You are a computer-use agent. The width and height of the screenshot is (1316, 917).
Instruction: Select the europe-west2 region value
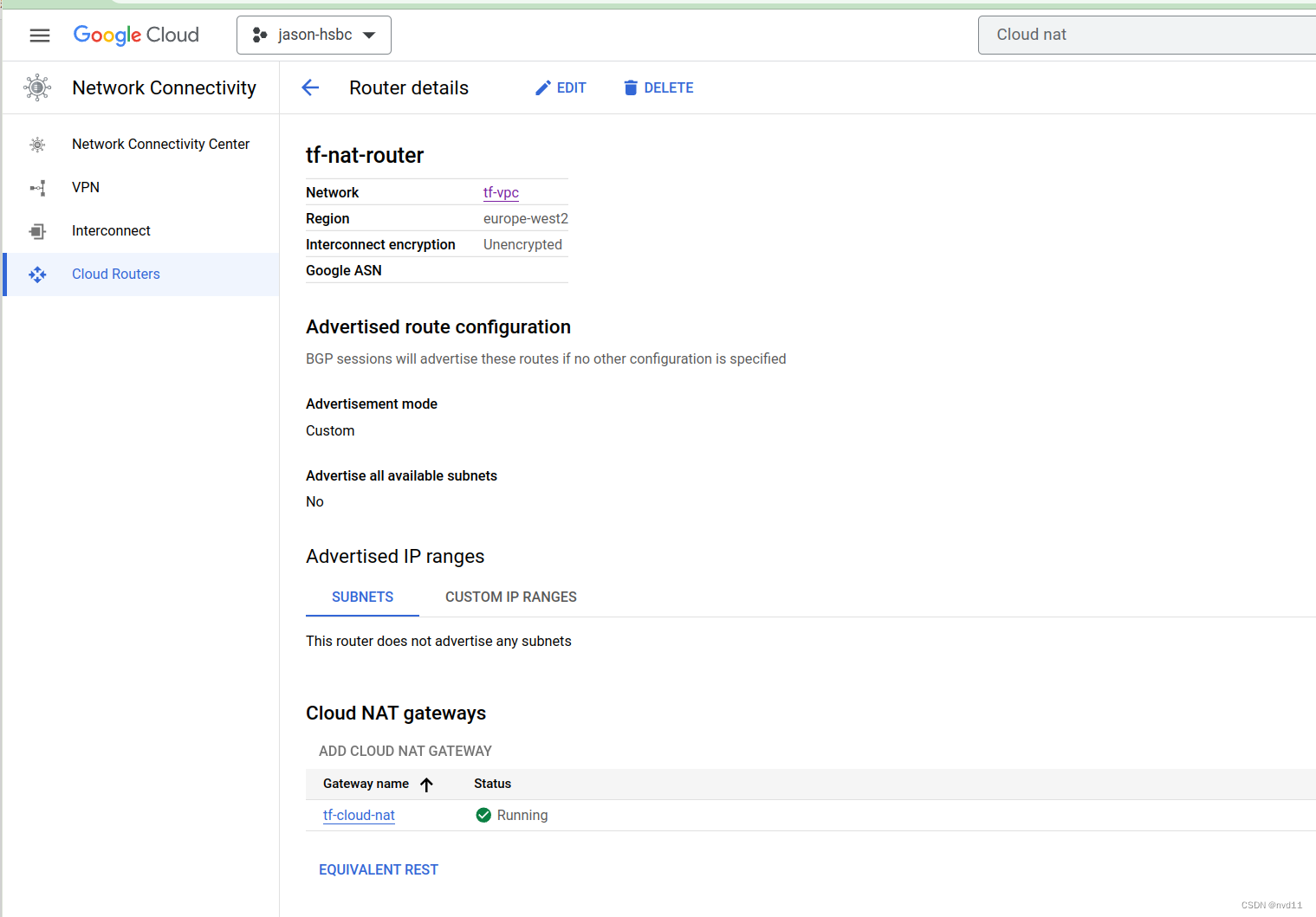click(526, 218)
